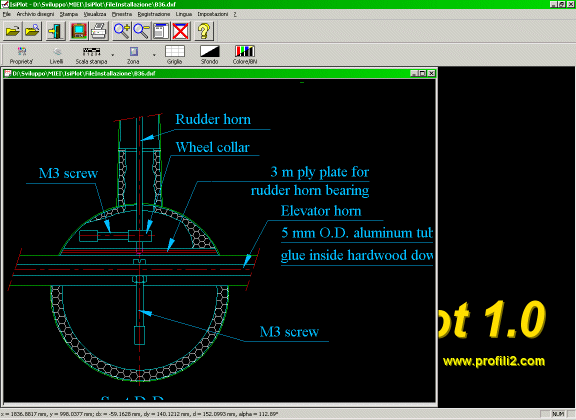Click the Zona button
Viewport: 576px width, 420px height.
(133, 55)
